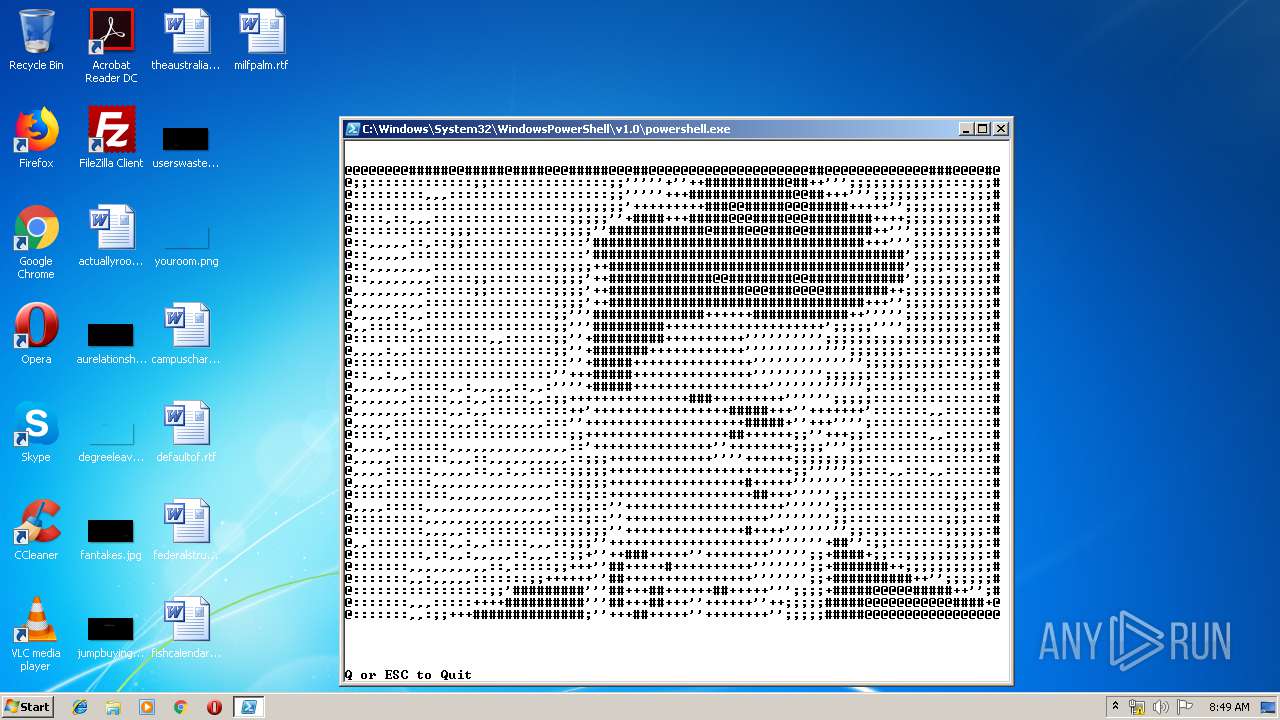This screenshot has width=1280, height=720.
Task: Select the actuallyroo… Word document
Action: click(111, 236)
